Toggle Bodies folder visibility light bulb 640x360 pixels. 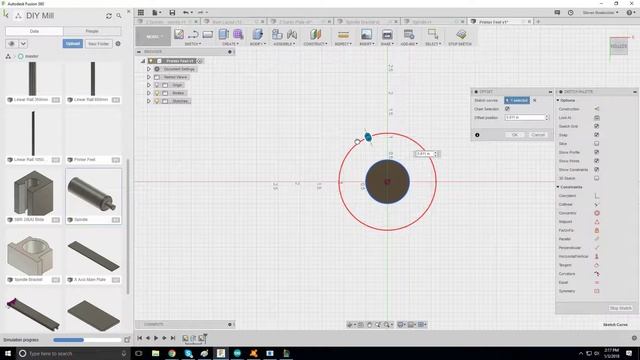tap(157, 93)
